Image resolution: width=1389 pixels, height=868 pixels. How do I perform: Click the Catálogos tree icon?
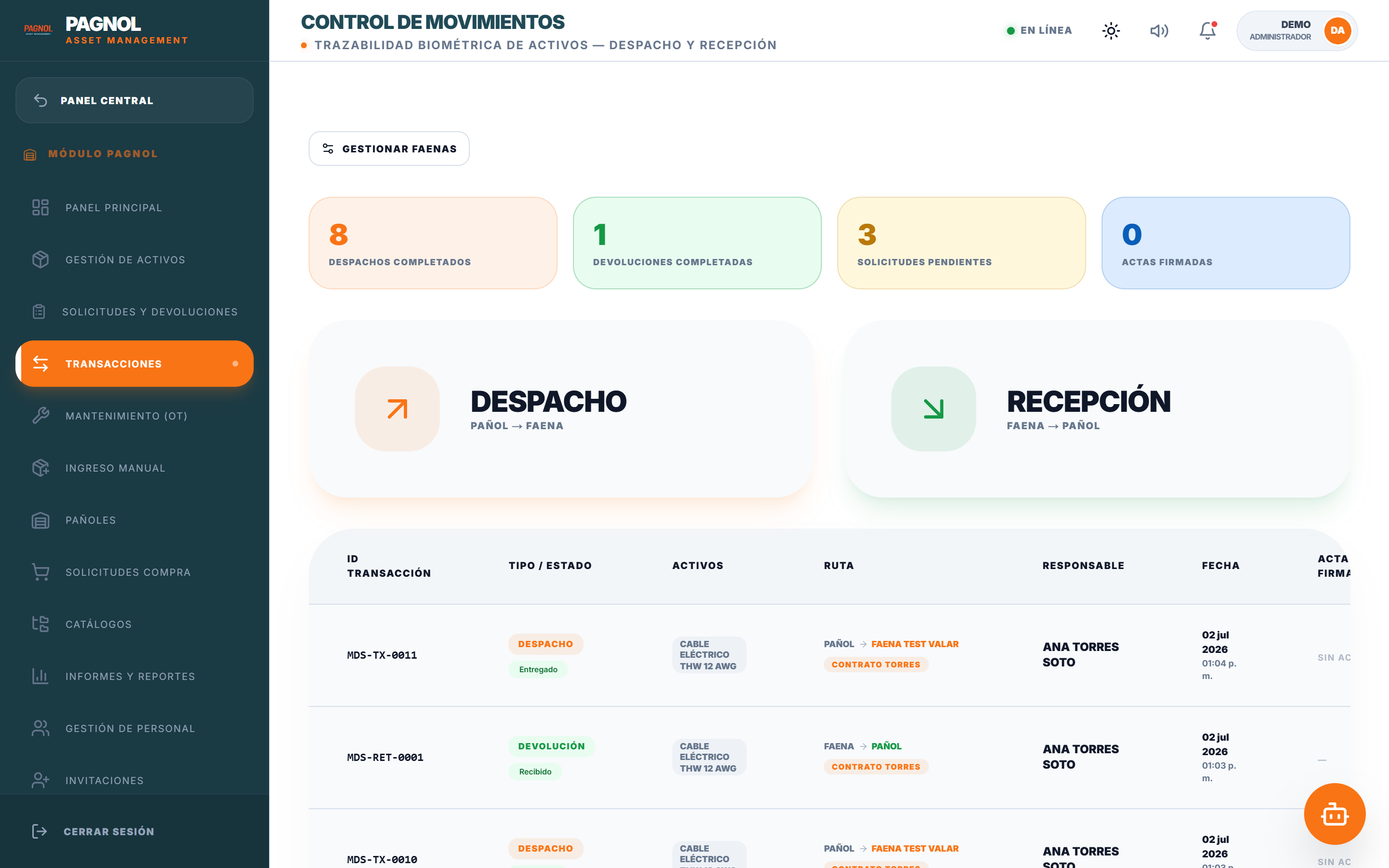pos(40,624)
